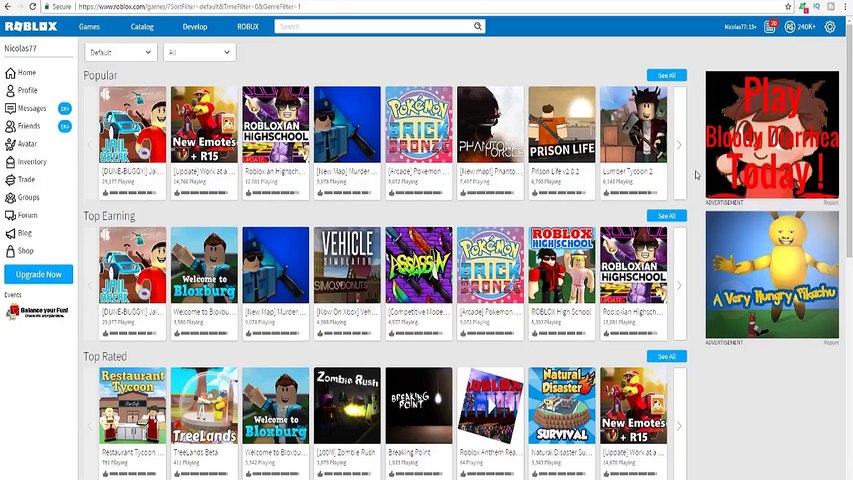Click See All for Top Earning
The height and width of the screenshot is (480, 853).
tap(666, 216)
